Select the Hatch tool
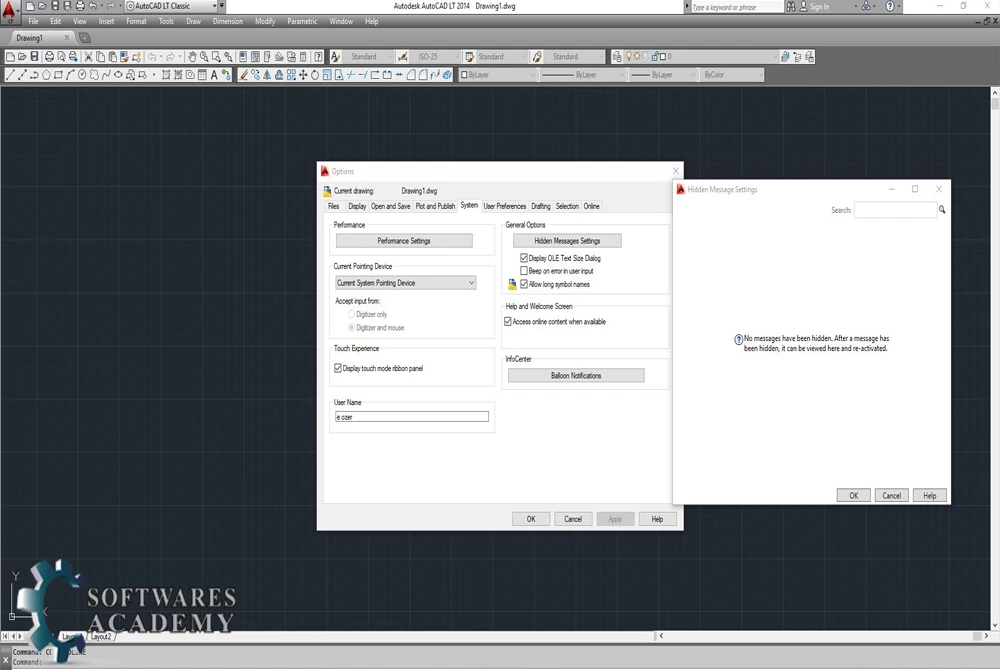This screenshot has height=670, width=1000. (x=166, y=75)
